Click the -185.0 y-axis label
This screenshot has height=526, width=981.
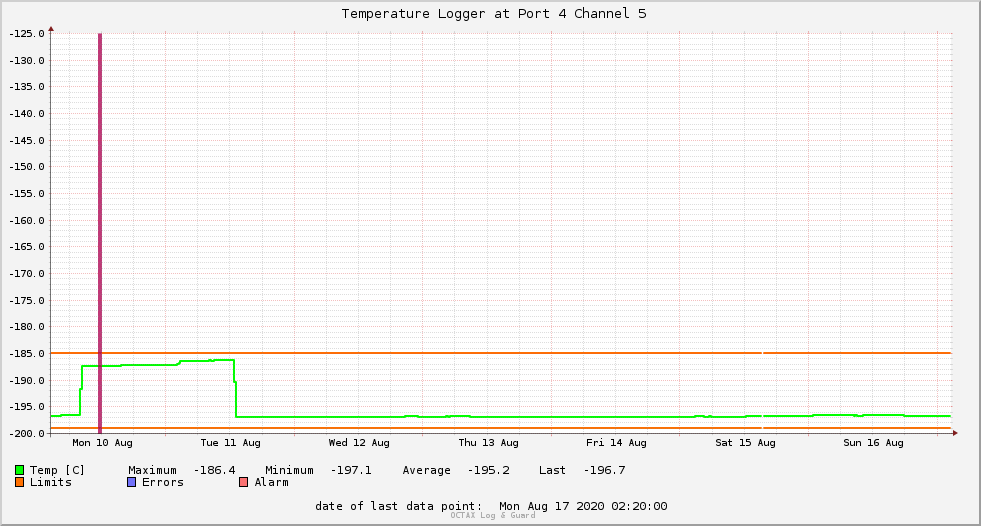[27, 354]
